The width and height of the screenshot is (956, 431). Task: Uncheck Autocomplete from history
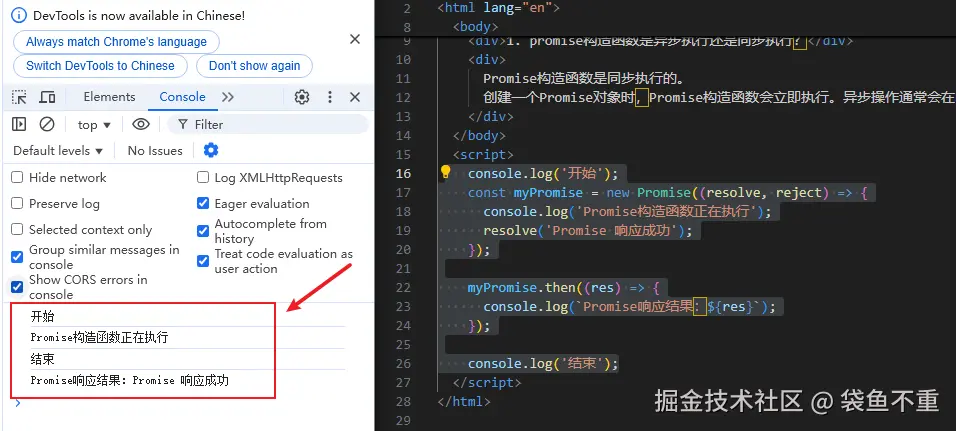pos(203,231)
